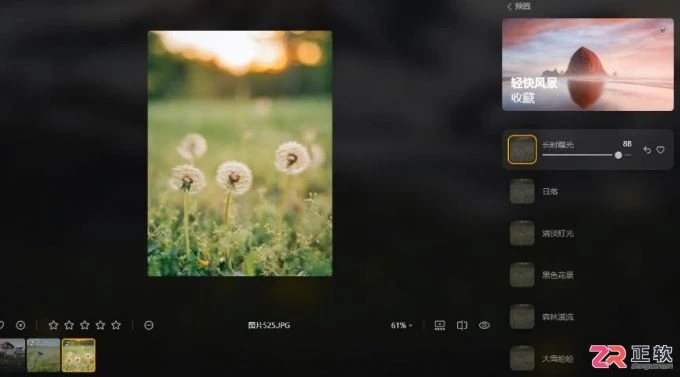Image resolution: width=680 pixels, height=377 pixels.
Task: Open the 轻快风景 收藏 collection banner
Action: click(588, 65)
